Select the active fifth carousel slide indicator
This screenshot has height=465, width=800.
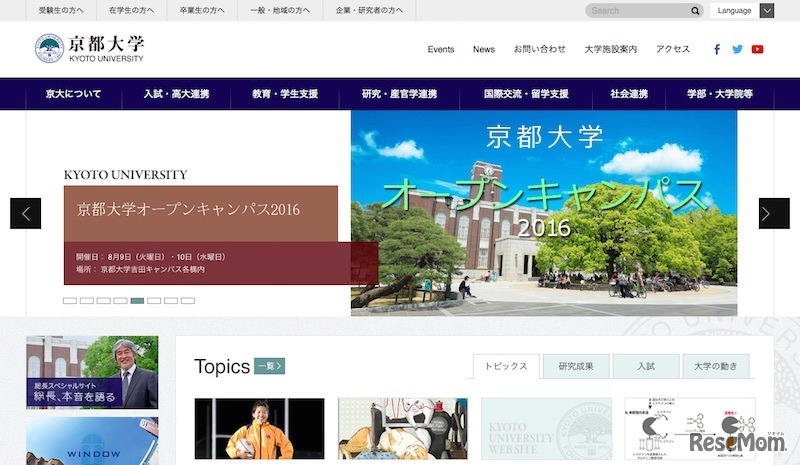[137, 301]
